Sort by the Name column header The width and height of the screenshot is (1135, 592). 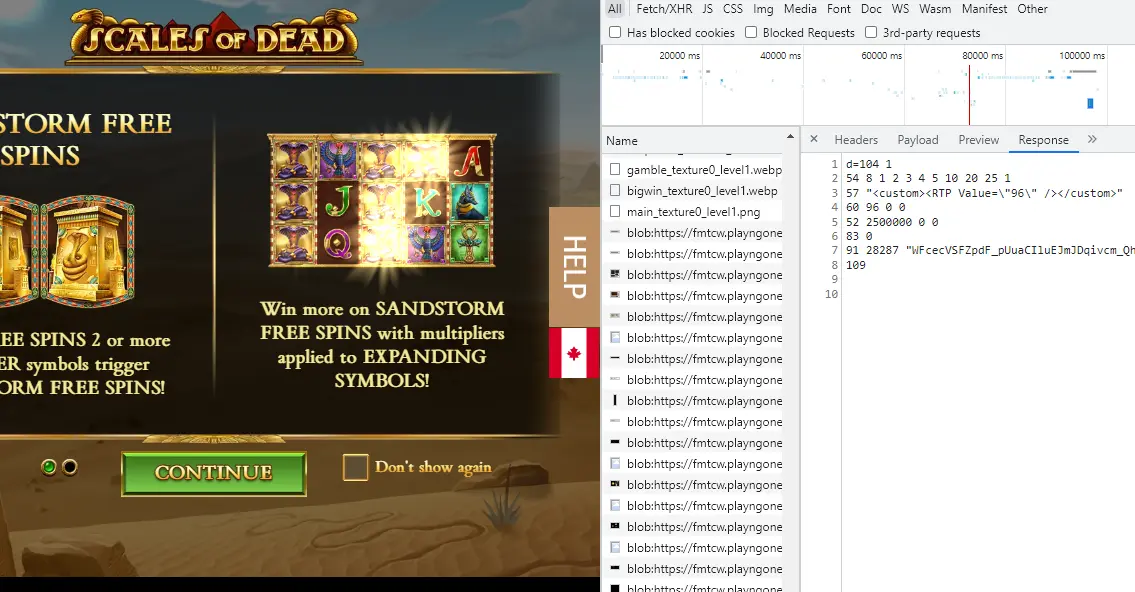622,140
